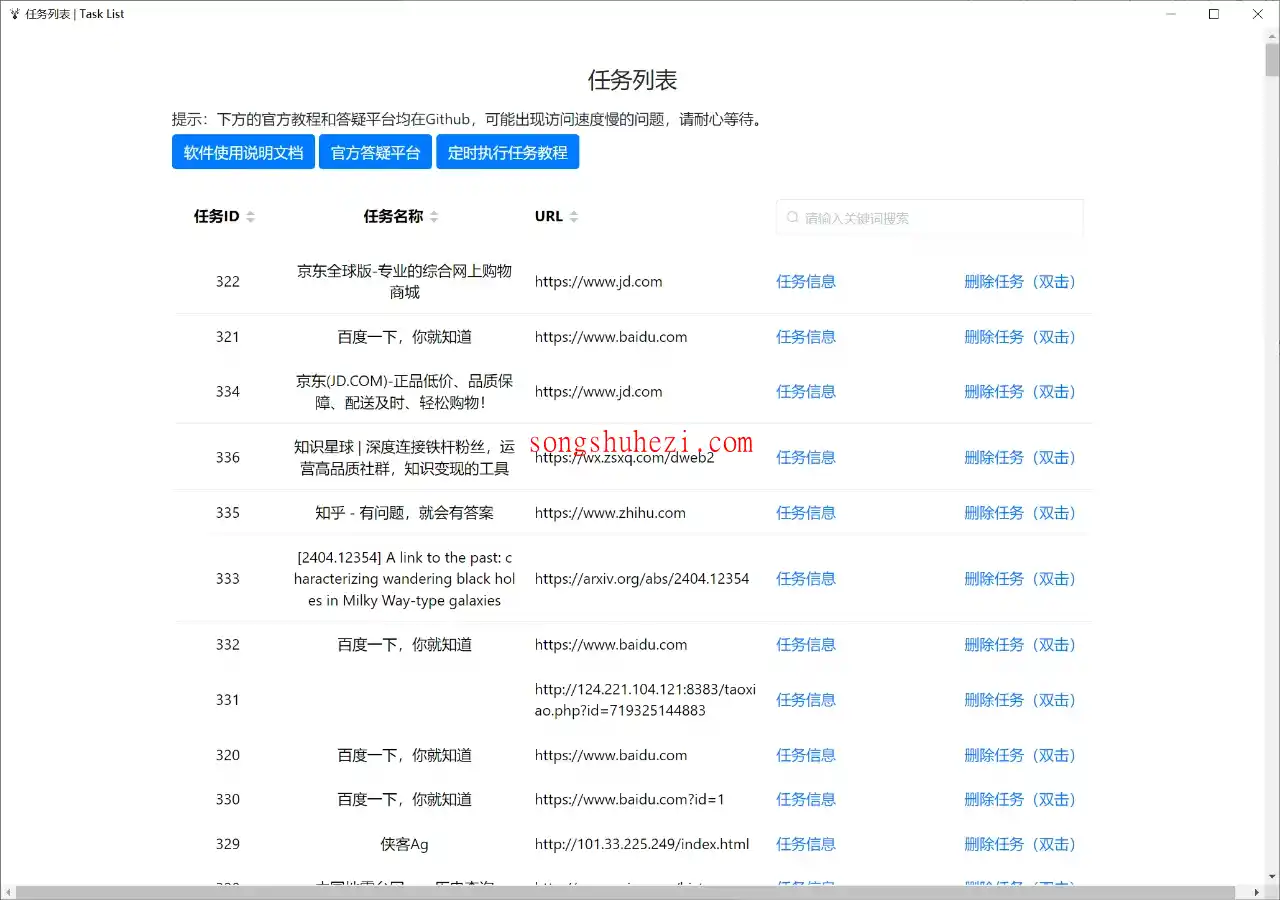Image resolution: width=1280 pixels, height=900 pixels.
Task: Click 删除任务 link for task 329
Action: click(x=1022, y=844)
